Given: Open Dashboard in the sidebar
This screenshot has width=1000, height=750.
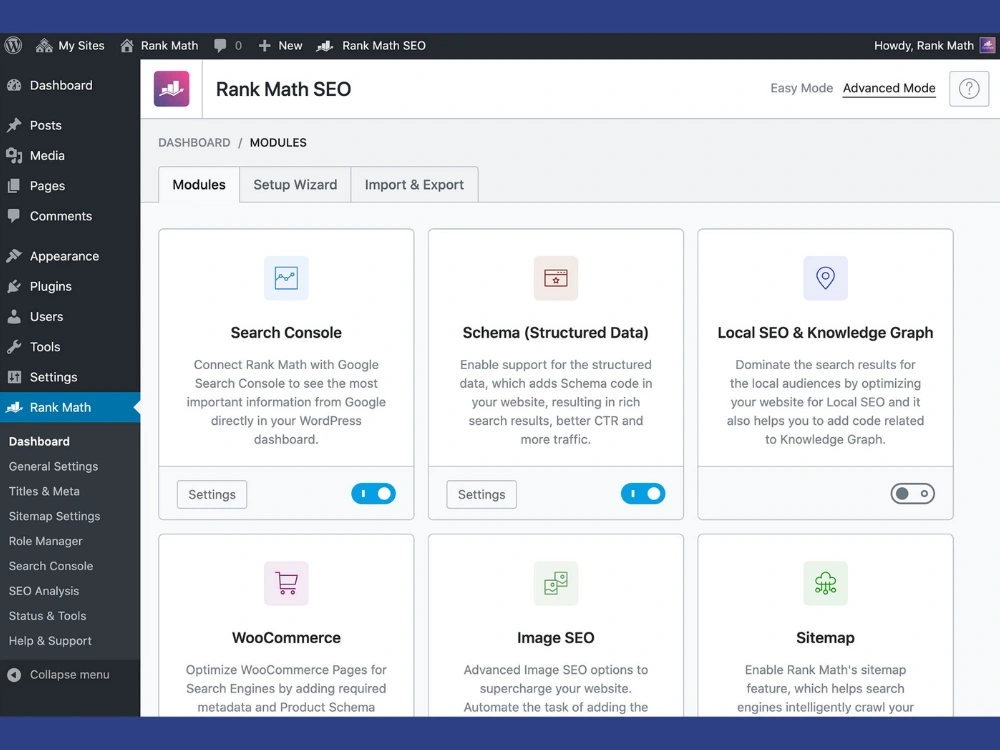Looking at the screenshot, I should click(x=70, y=85).
